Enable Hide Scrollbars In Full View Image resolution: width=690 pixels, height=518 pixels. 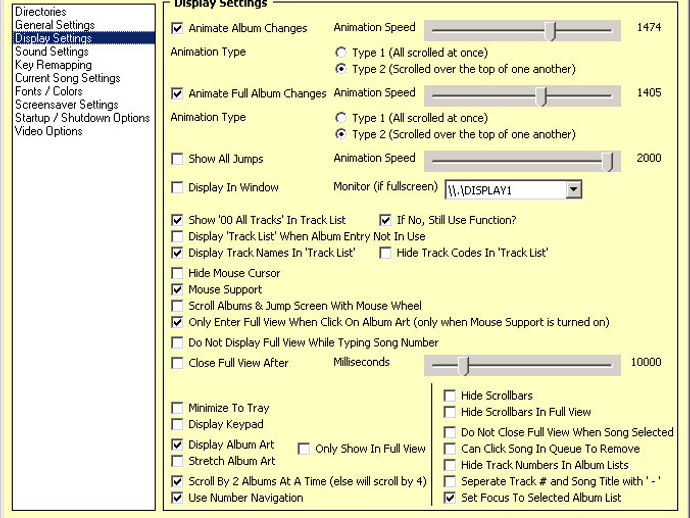449,412
